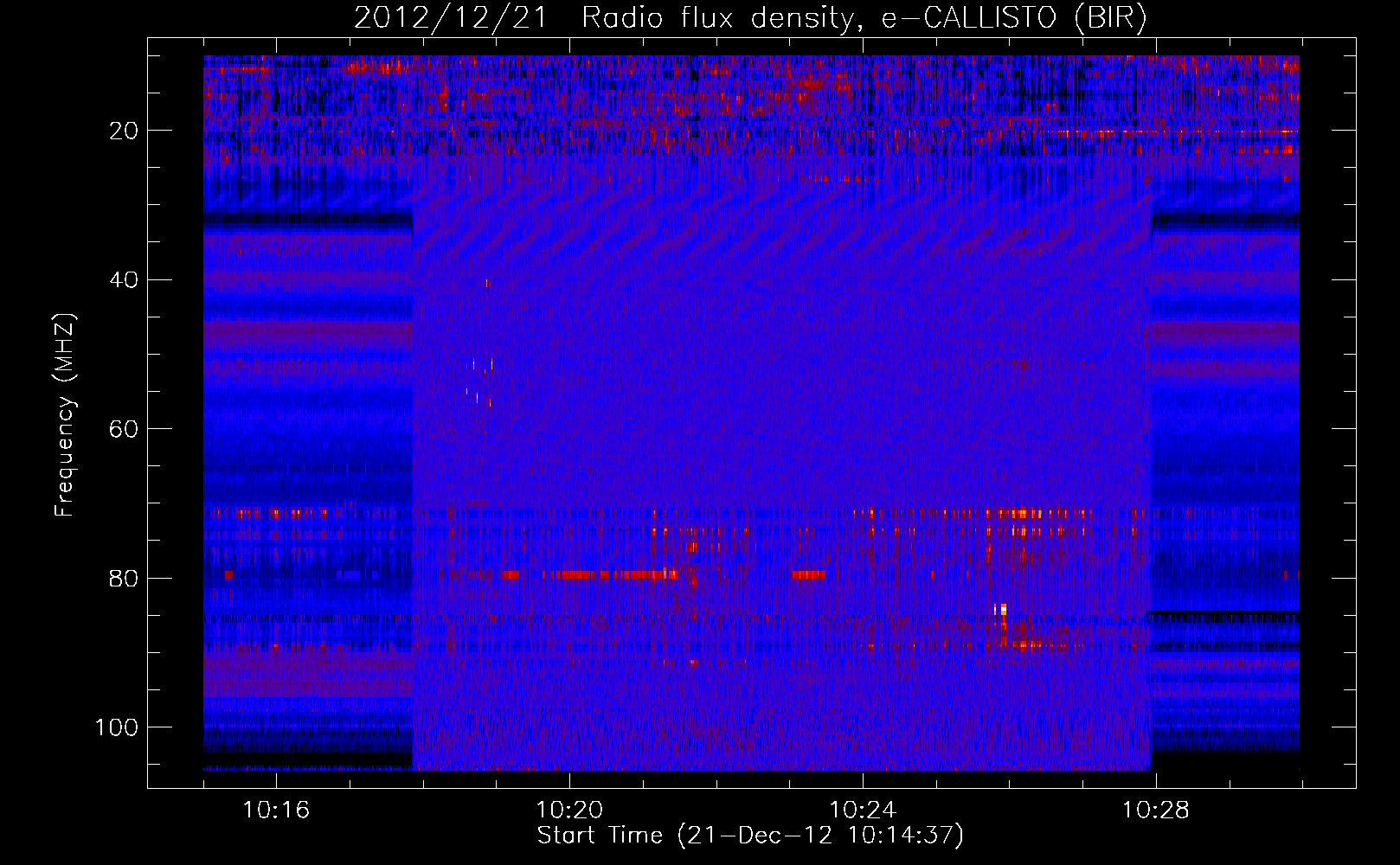This screenshot has width=1400, height=865.
Task: Click the 10:20 time tick label
Action: click(569, 811)
